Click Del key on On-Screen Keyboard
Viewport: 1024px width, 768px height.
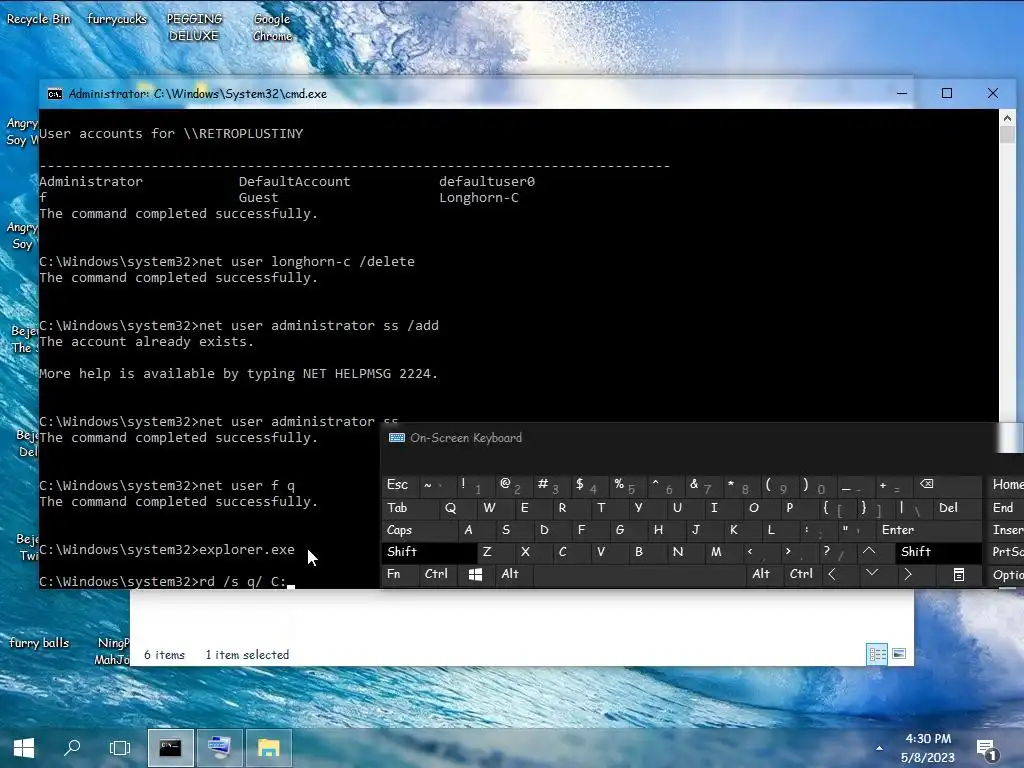957,507
